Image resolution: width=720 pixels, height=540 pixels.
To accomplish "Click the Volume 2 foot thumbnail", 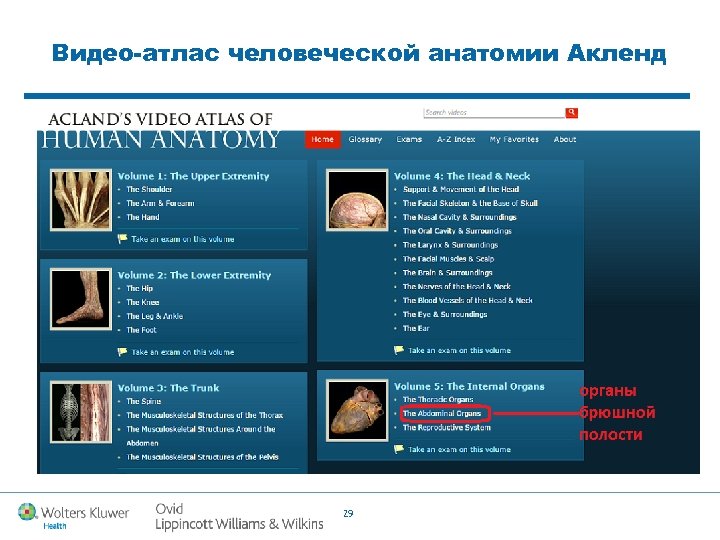I will (81, 299).
